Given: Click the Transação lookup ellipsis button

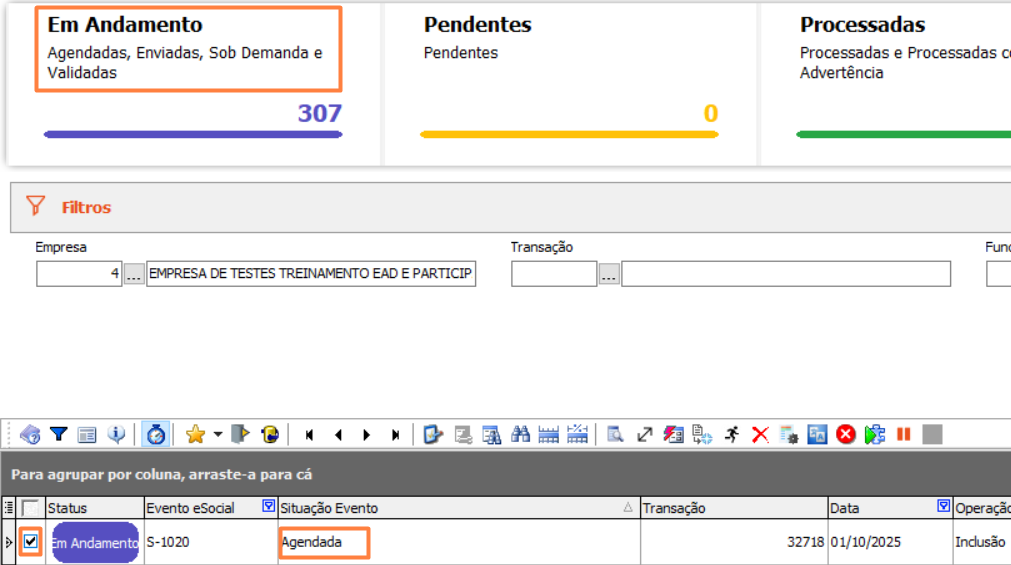Looking at the screenshot, I should pyautogui.click(x=609, y=274).
